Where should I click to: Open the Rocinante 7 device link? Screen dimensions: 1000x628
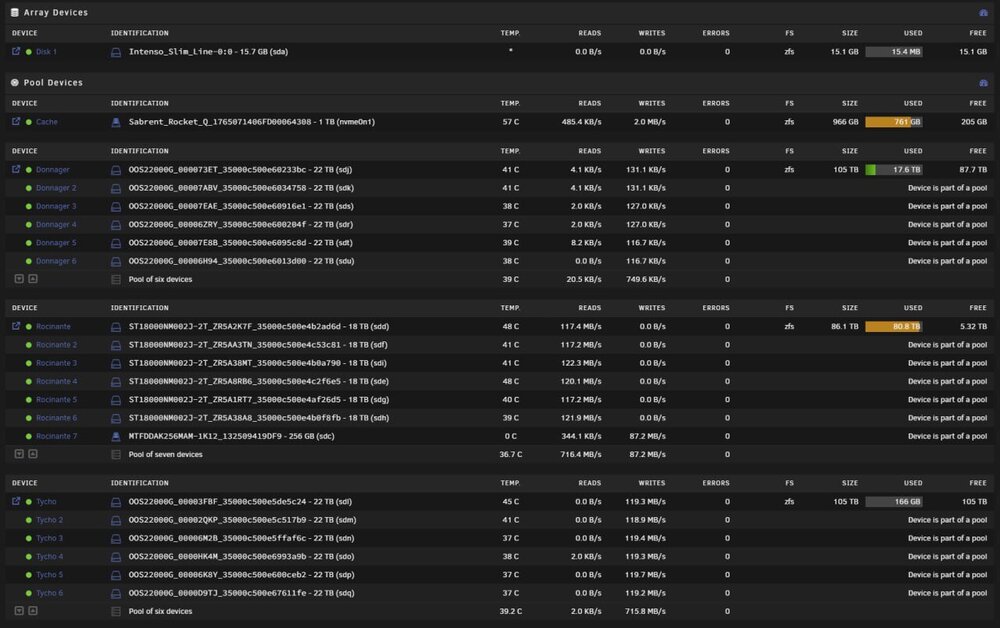click(56, 436)
